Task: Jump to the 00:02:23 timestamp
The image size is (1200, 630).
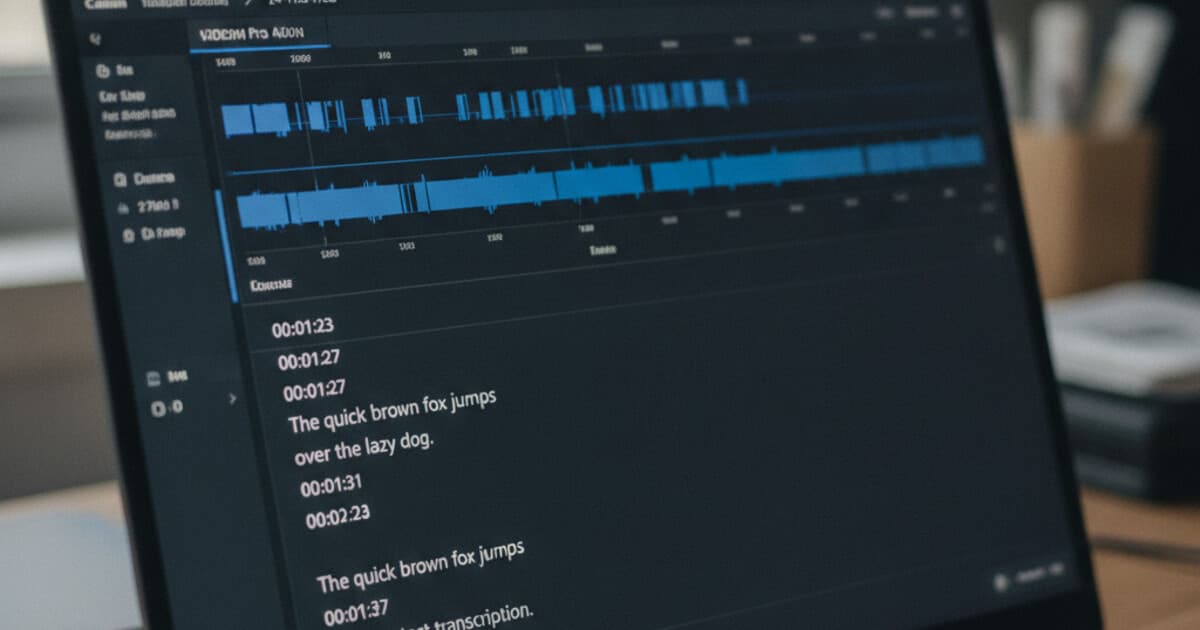Action: tap(337, 517)
